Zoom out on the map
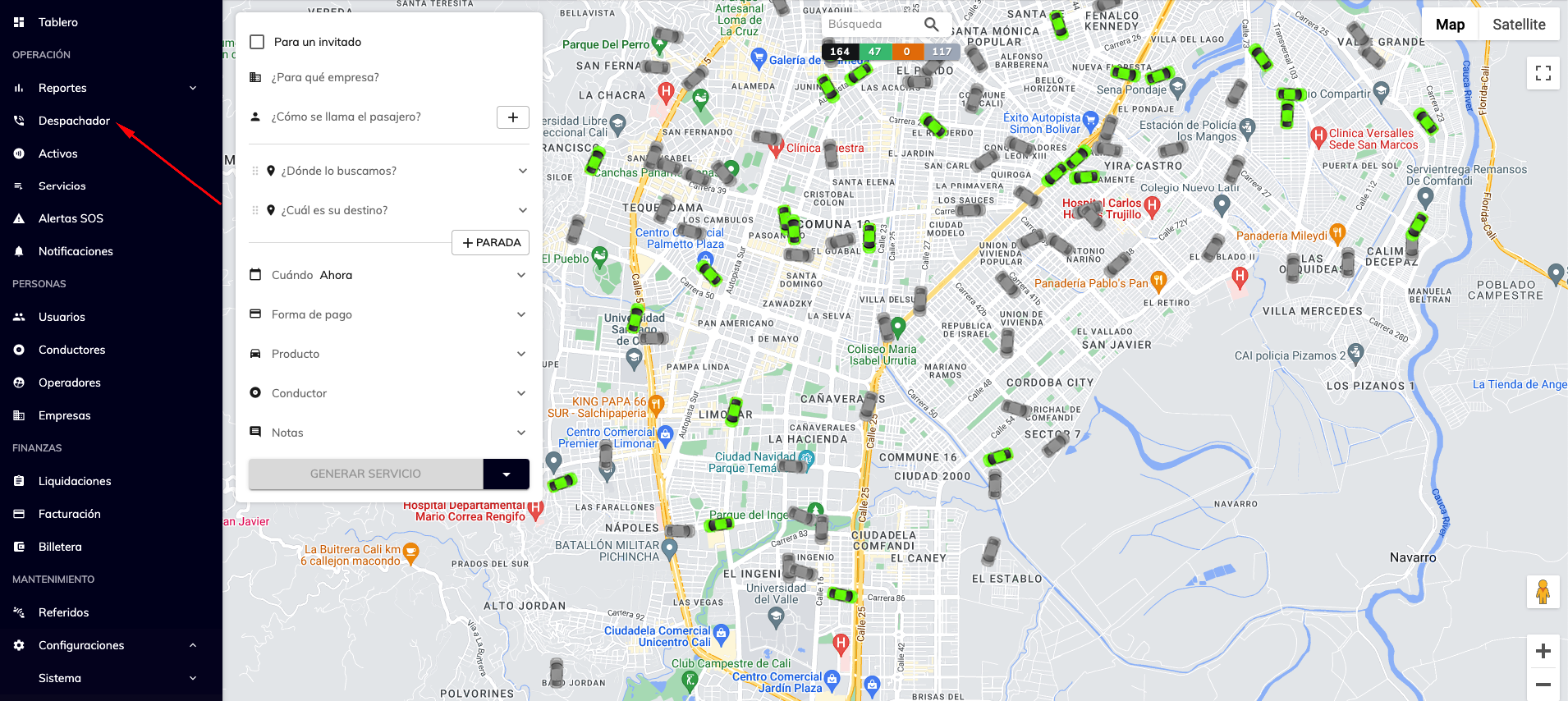This screenshot has width=1568, height=701. coord(1543,685)
